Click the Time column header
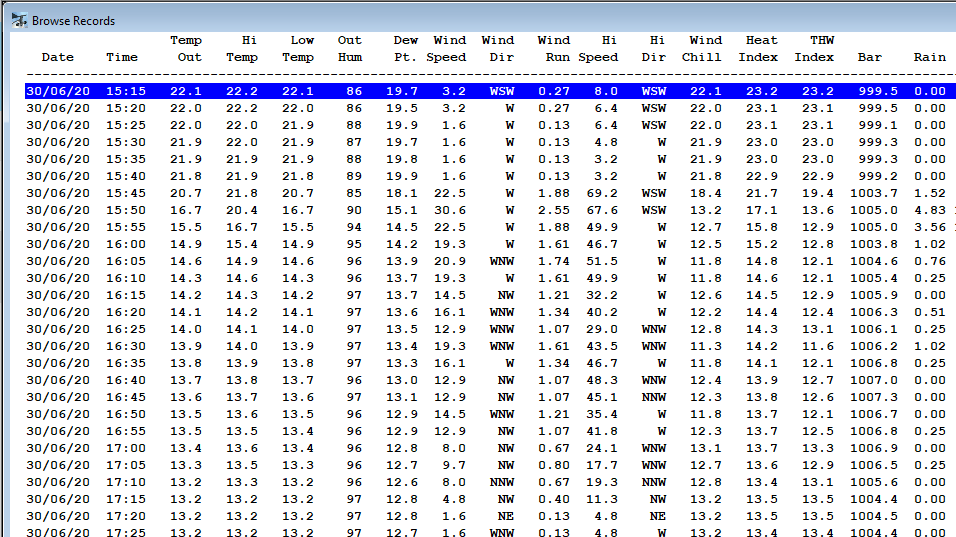Viewport: 956px width, 537px height. pos(122,57)
